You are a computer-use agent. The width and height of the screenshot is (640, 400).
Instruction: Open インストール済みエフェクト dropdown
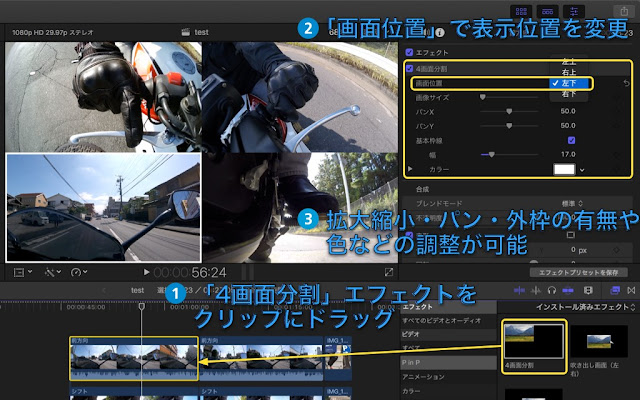[x=586, y=307]
